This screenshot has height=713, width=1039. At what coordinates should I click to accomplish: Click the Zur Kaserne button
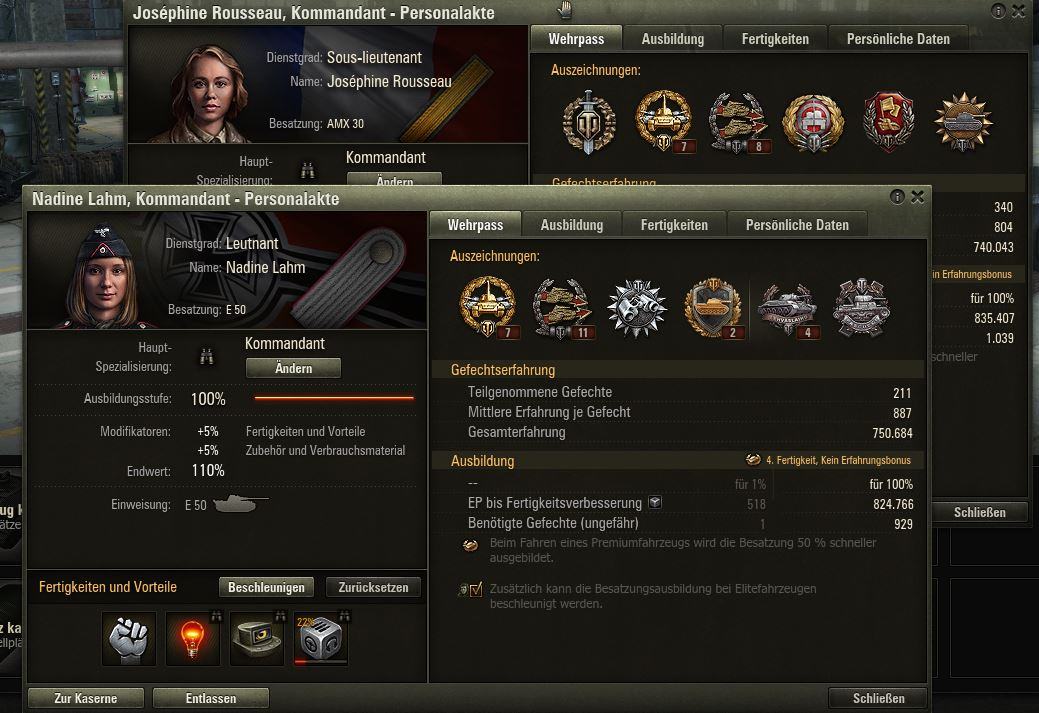click(x=85, y=698)
